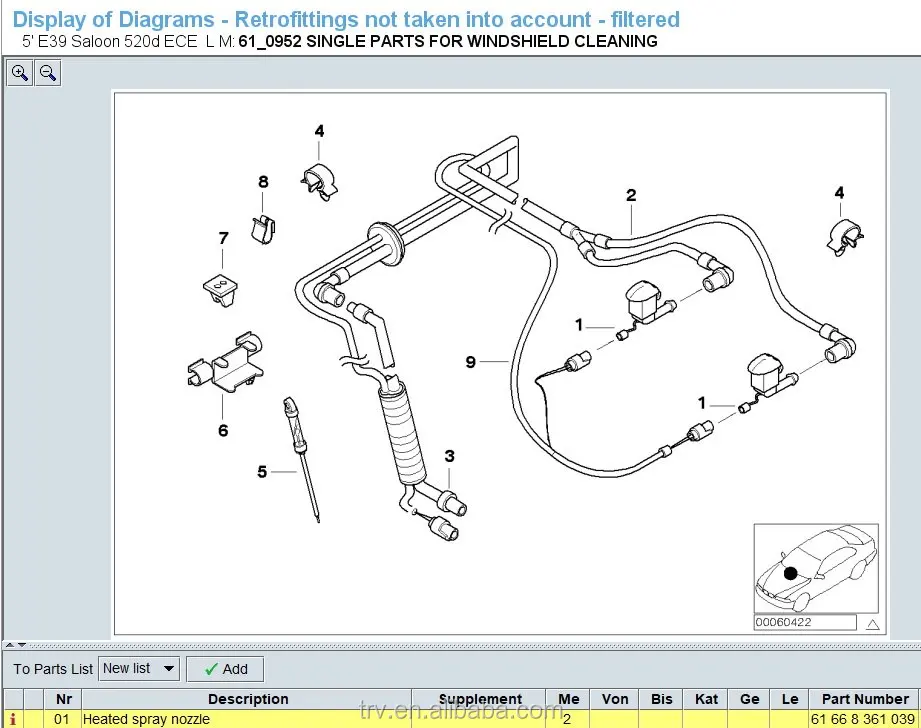Click the Description column header
921x728 pixels.
coord(247,699)
